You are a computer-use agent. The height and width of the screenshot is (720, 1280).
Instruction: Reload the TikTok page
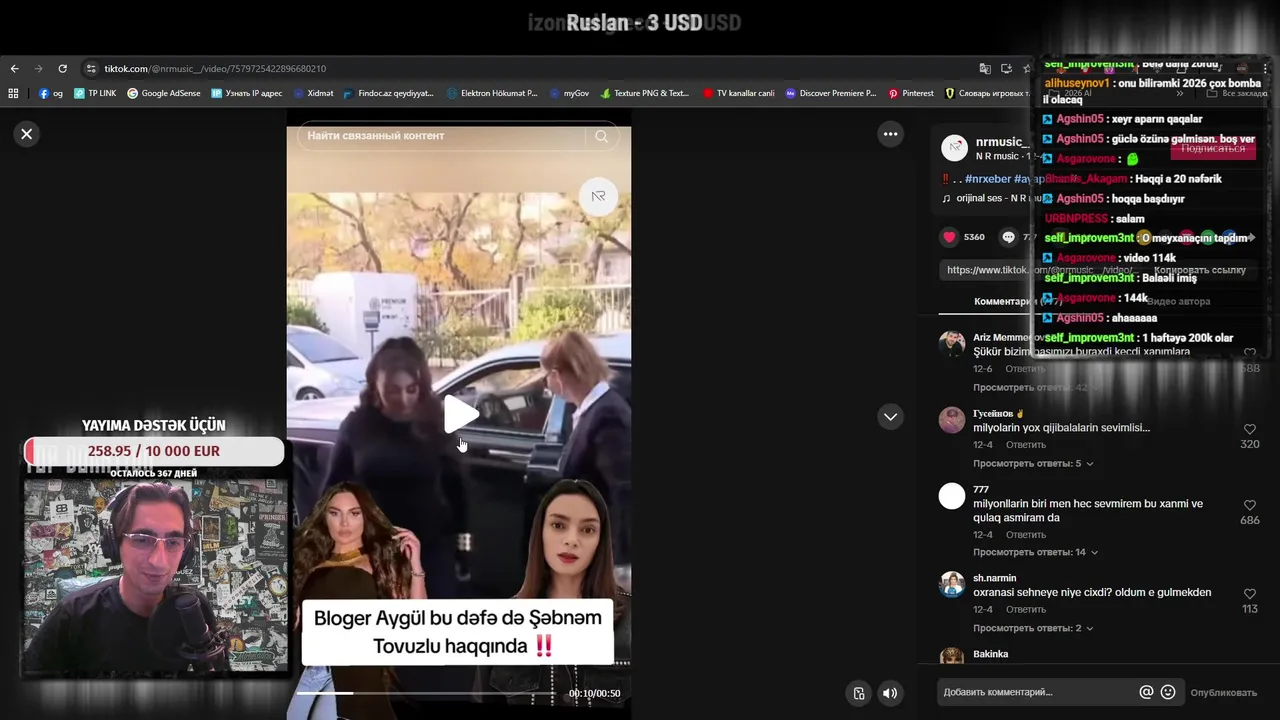62,69
